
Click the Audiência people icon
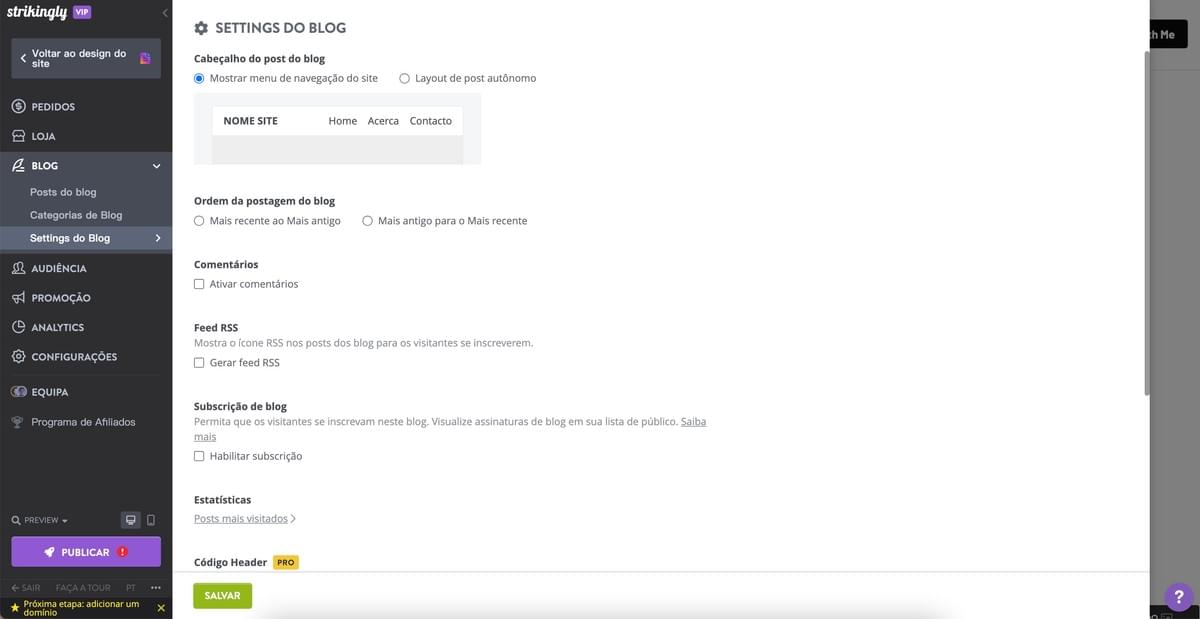(18, 268)
